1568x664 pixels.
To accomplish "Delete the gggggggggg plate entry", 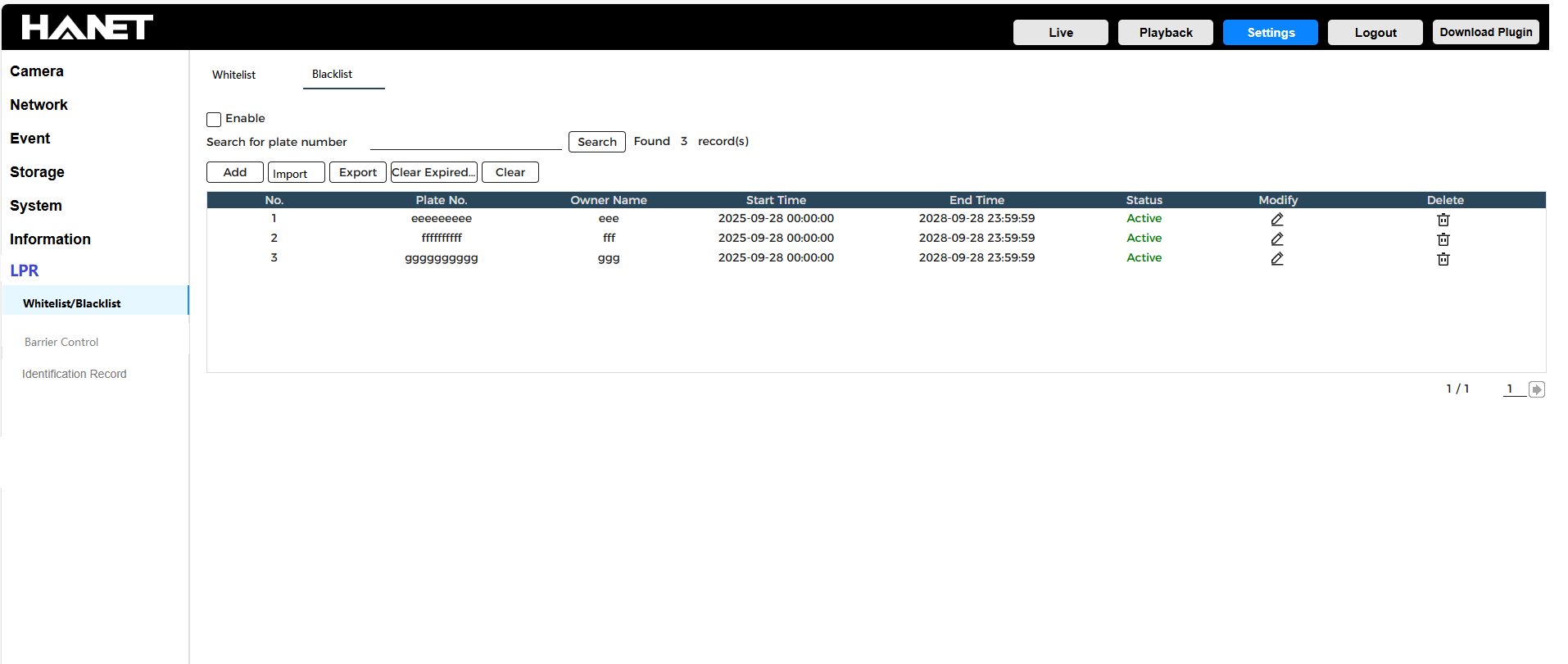I will point(1443,259).
